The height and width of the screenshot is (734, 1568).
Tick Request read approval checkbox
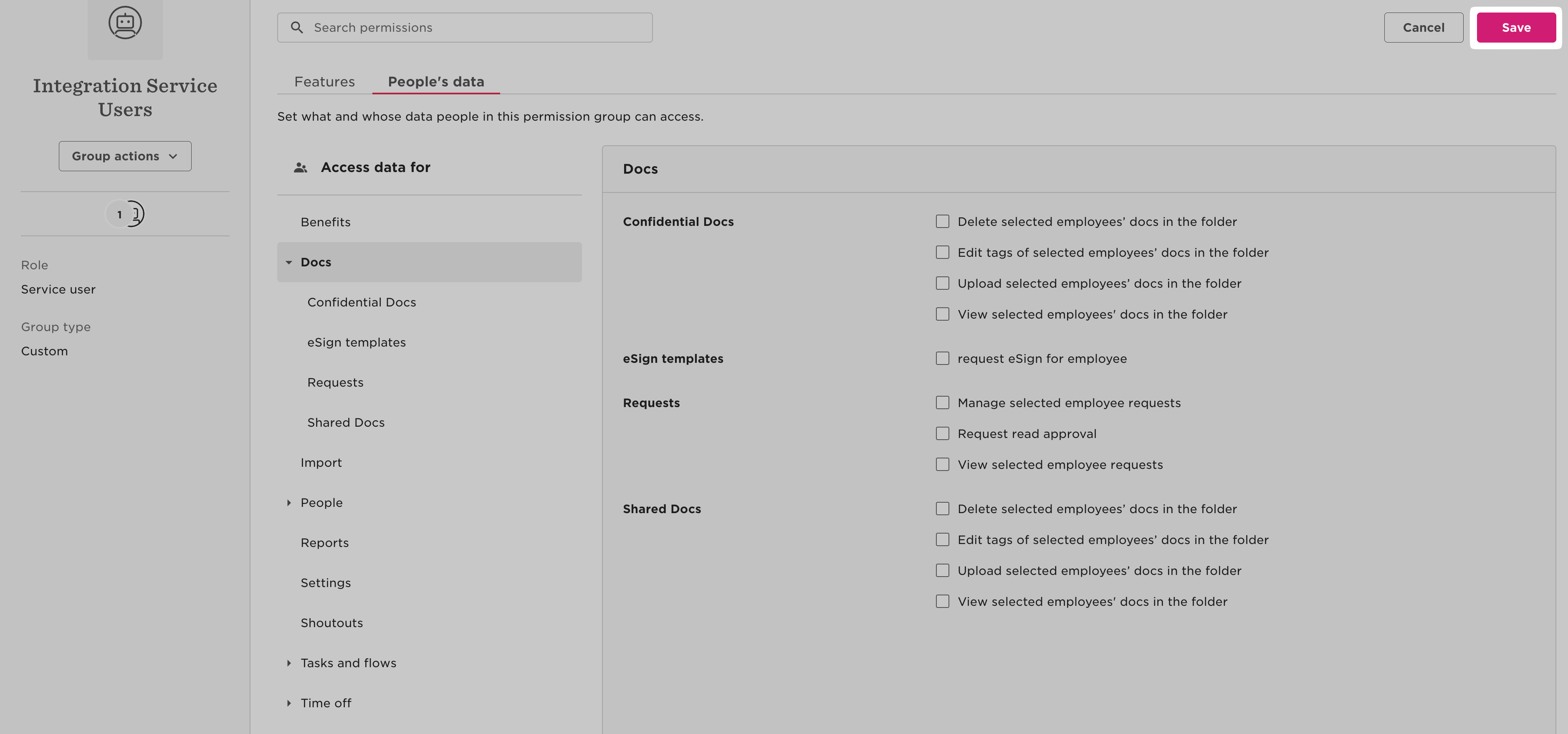(942, 433)
